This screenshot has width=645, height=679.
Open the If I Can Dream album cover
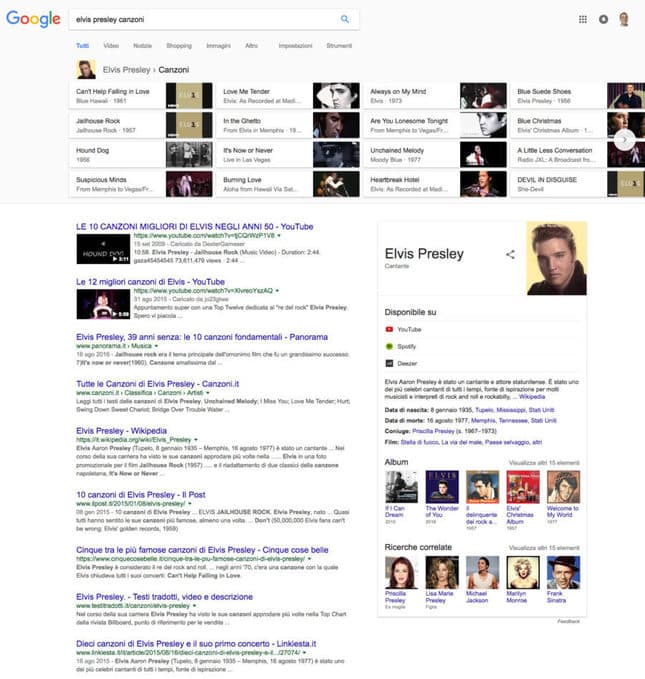pyautogui.click(x=402, y=487)
